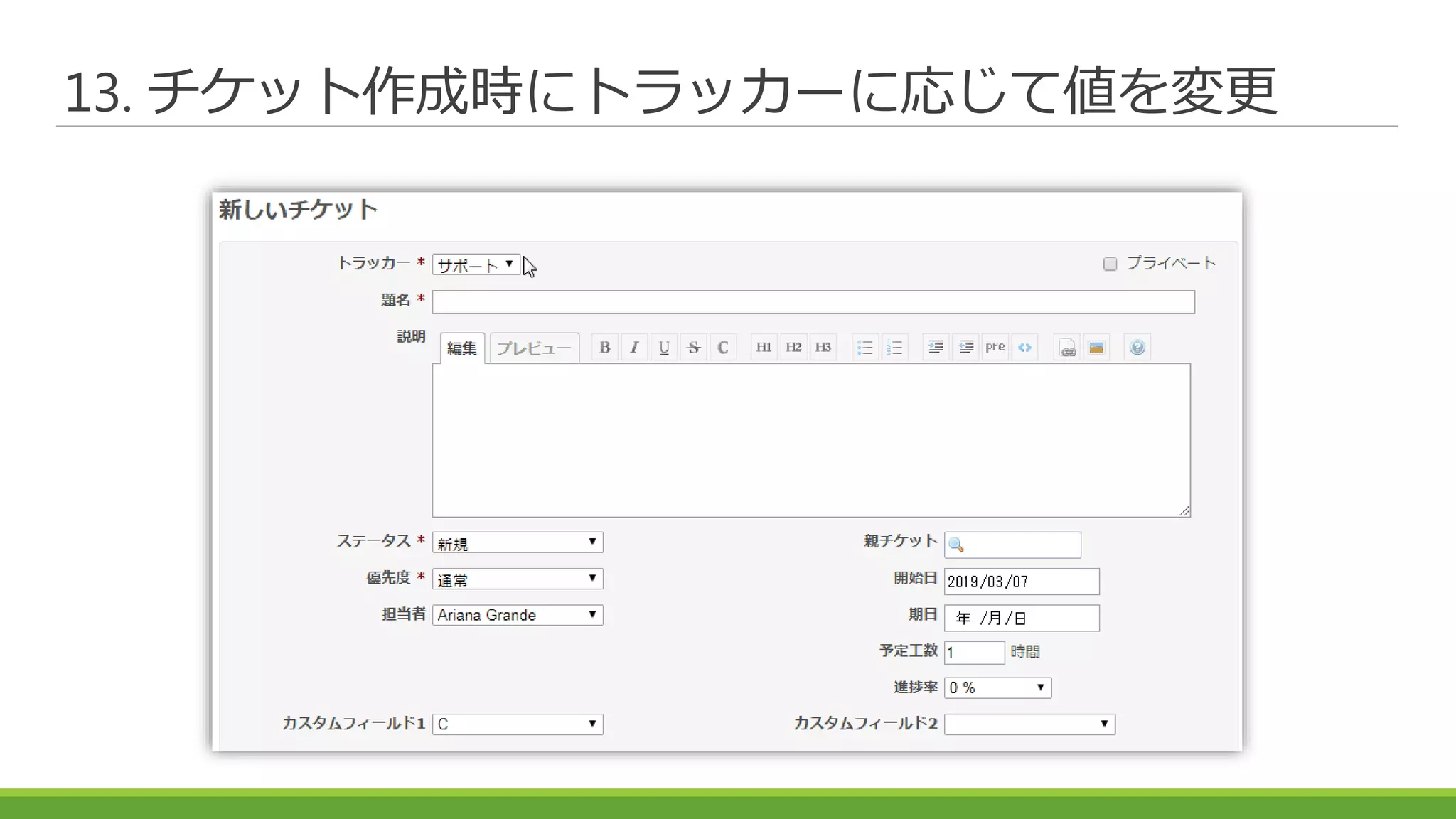1456x819 pixels.
Task: Underline text using the U button
Action: 664,348
